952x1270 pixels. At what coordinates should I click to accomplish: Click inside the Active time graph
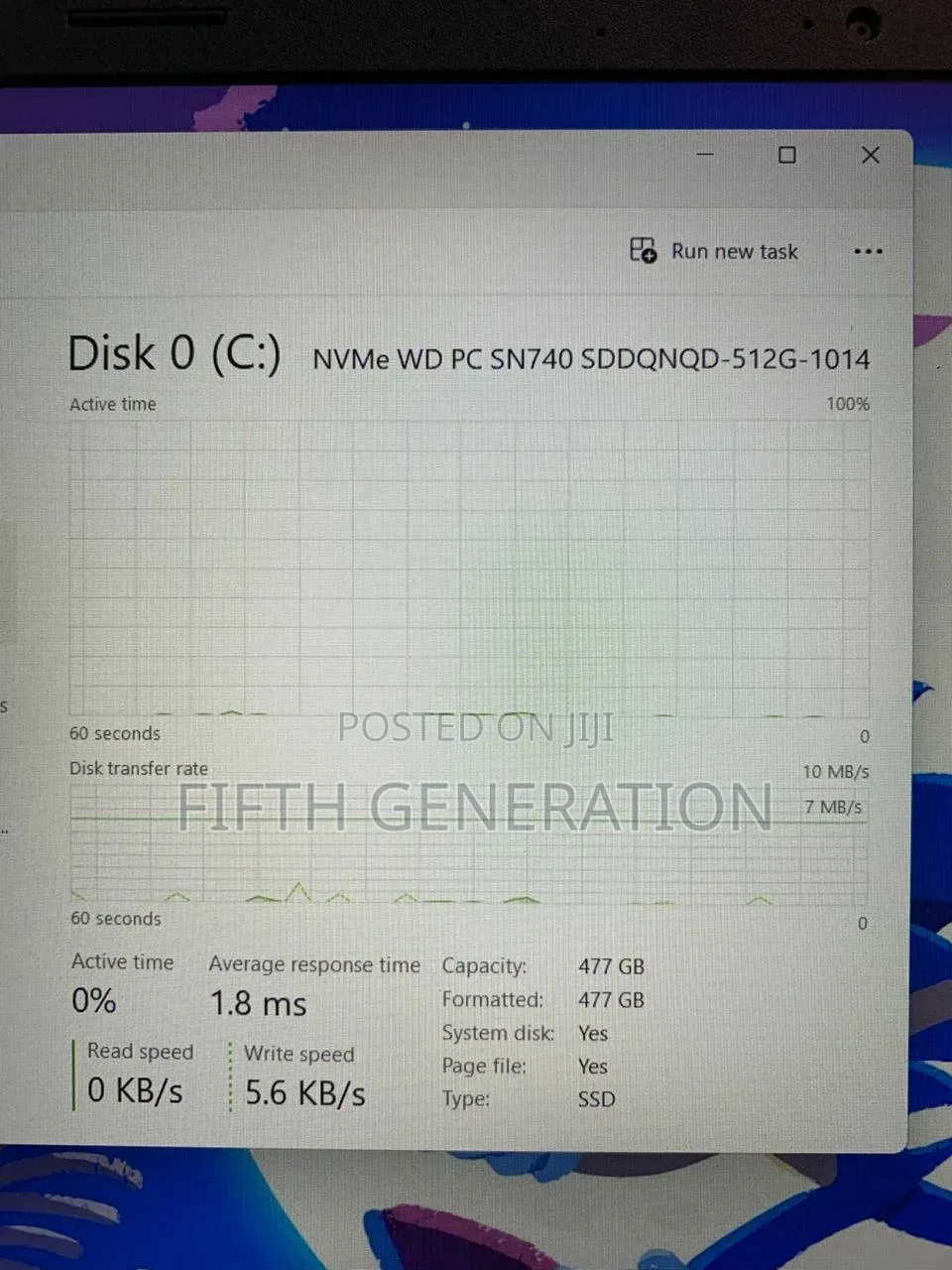click(x=469, y=568)
